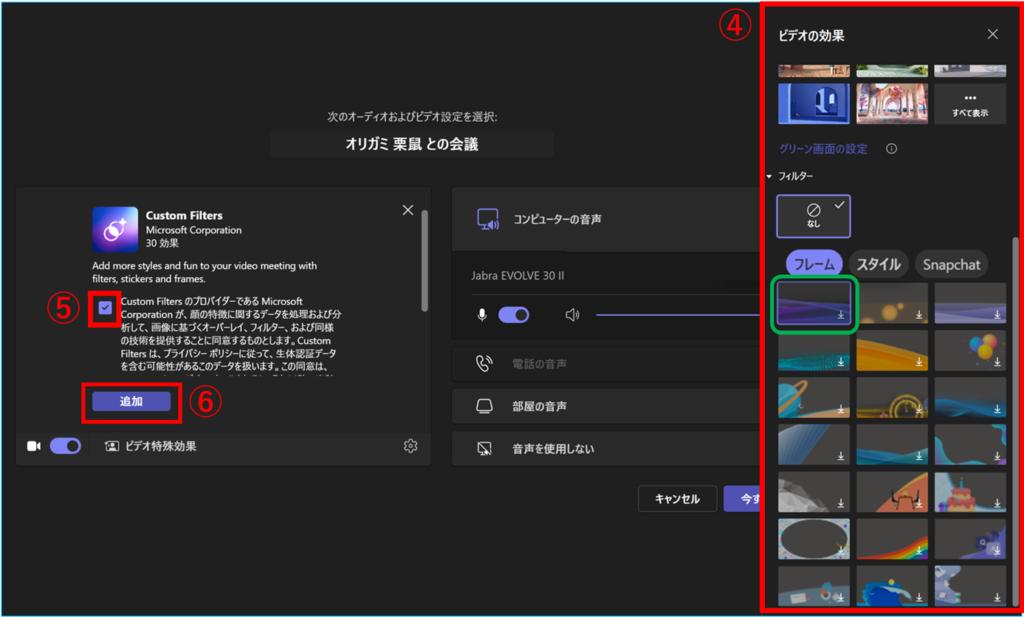Click the Custom Filters app icon

[x=115, y=229]
